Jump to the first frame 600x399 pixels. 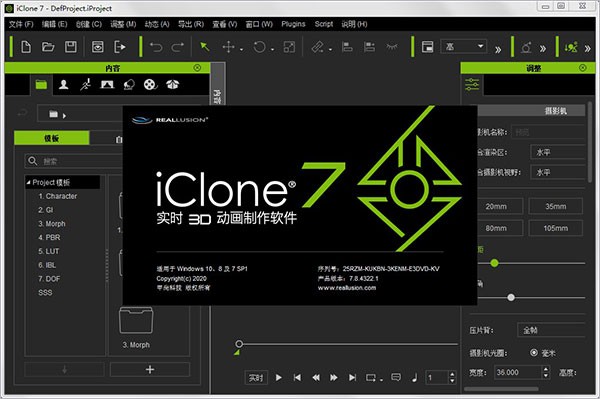tap(297, 378)
